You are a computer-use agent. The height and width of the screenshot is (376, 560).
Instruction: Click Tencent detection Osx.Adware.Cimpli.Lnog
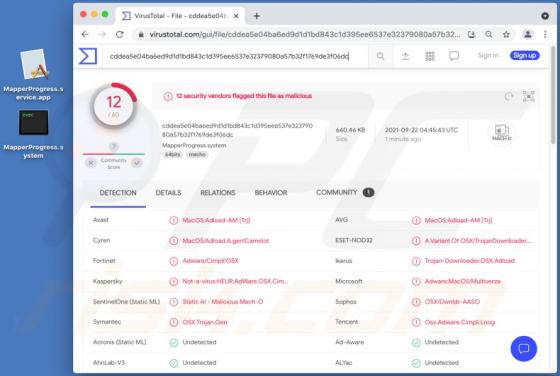(460, 322)
